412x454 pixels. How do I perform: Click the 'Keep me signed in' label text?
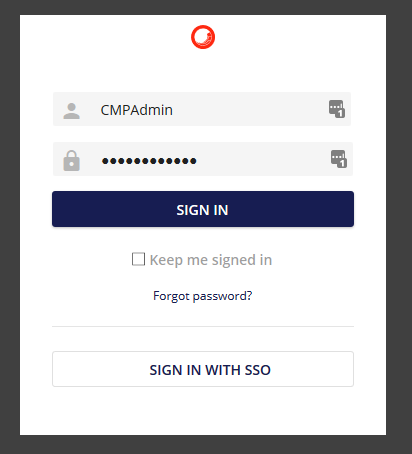tap(211, 260)
